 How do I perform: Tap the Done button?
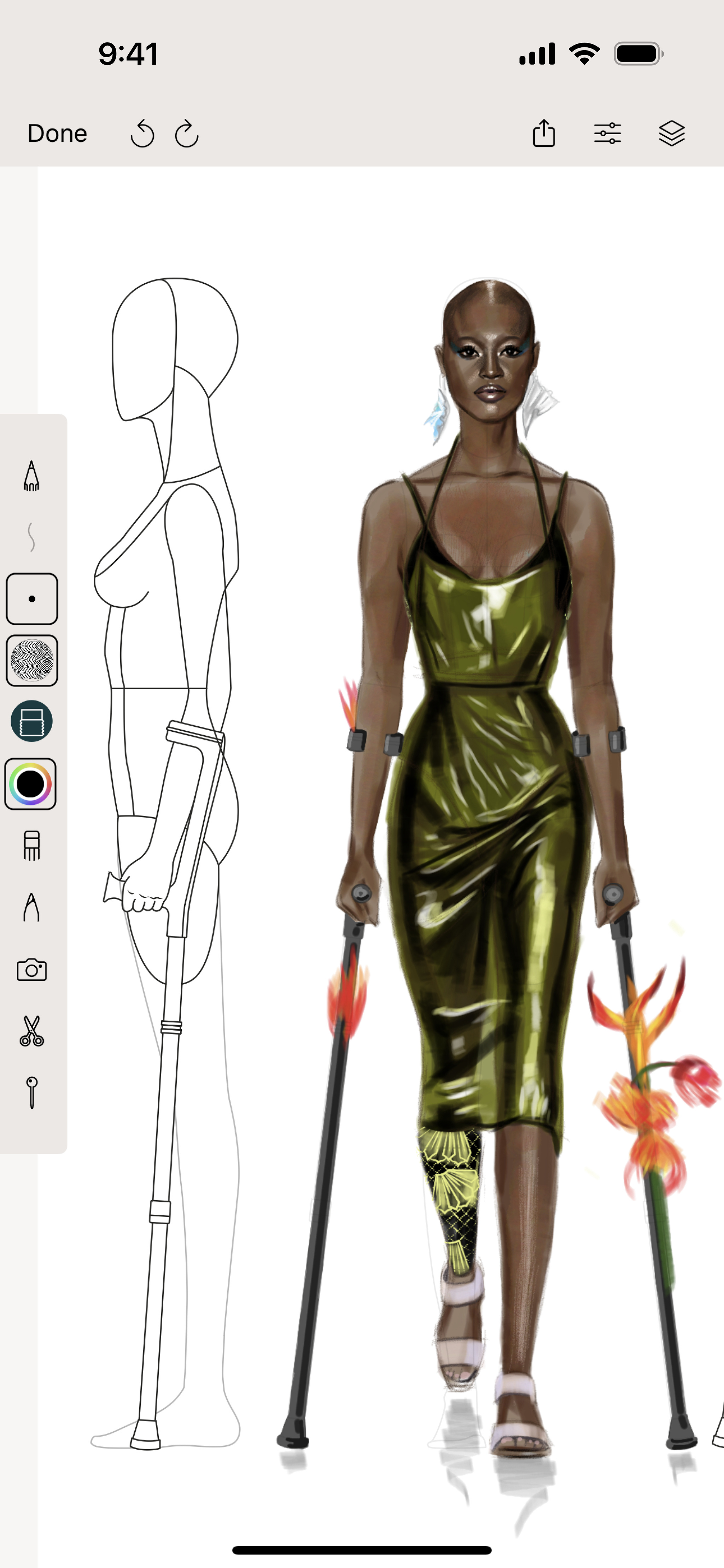(x=57, y=133)
